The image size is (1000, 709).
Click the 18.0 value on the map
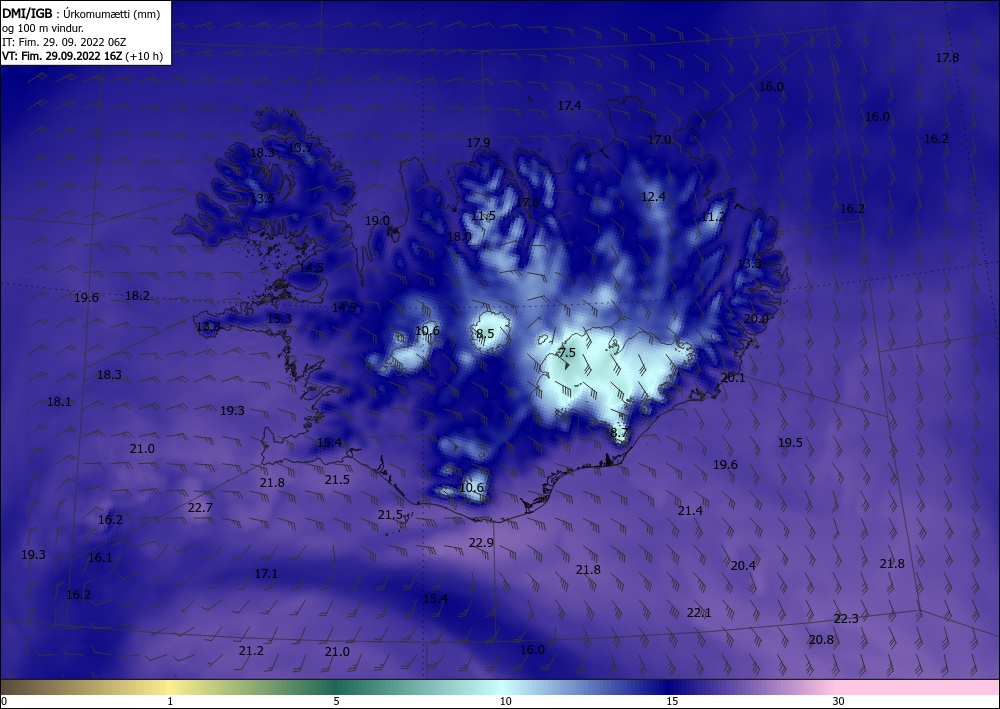pyautogui.click(x=459, y=237)
